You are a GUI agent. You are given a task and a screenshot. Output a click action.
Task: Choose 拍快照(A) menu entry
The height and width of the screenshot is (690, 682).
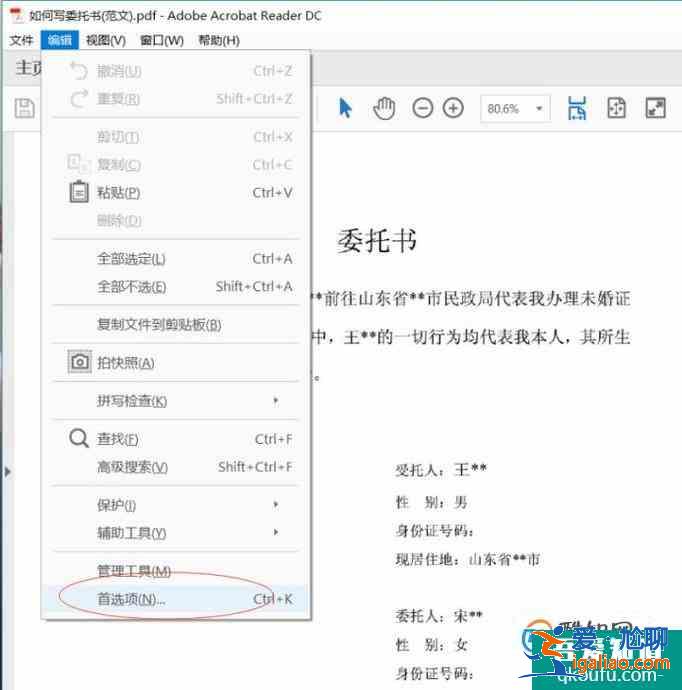point(176,363)
